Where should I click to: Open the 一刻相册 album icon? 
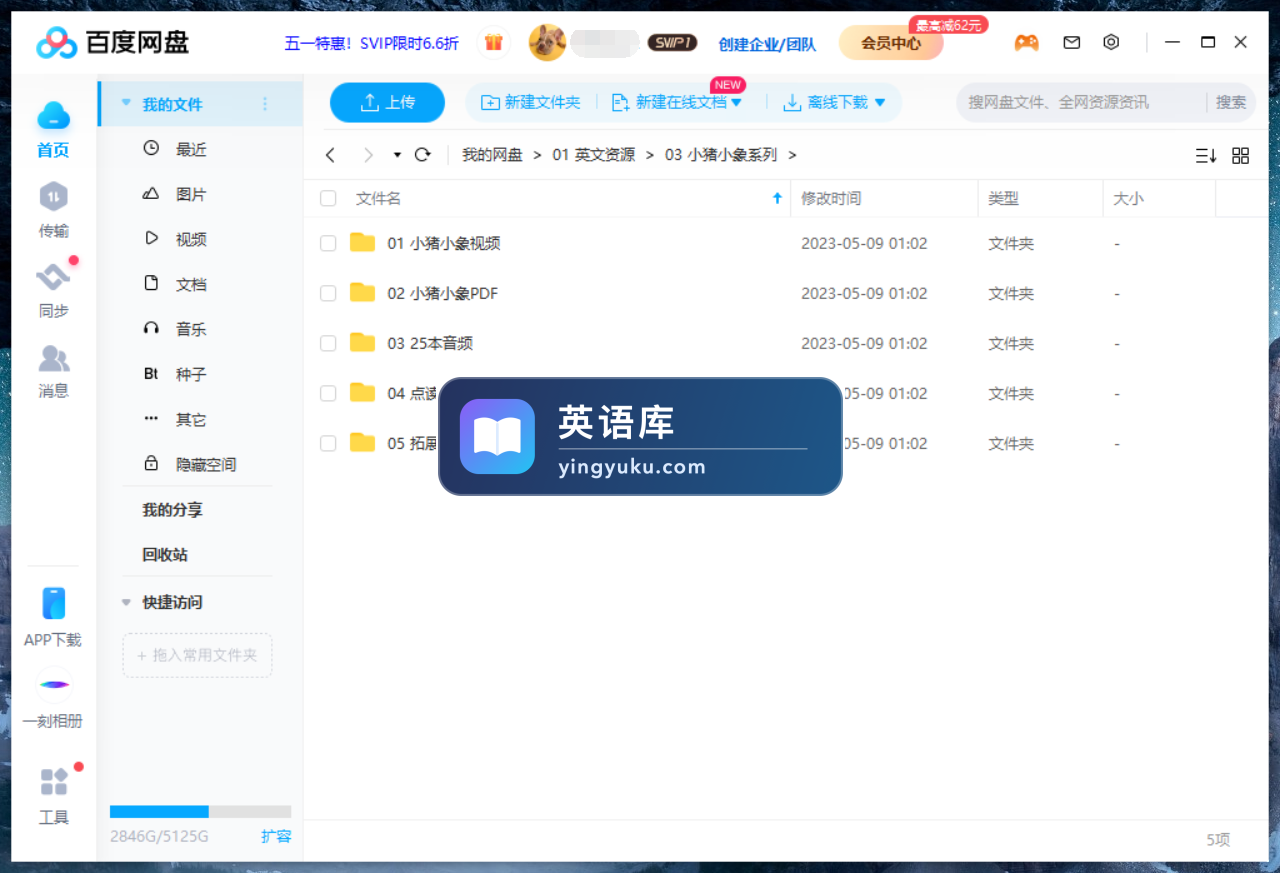coord(54,685)
